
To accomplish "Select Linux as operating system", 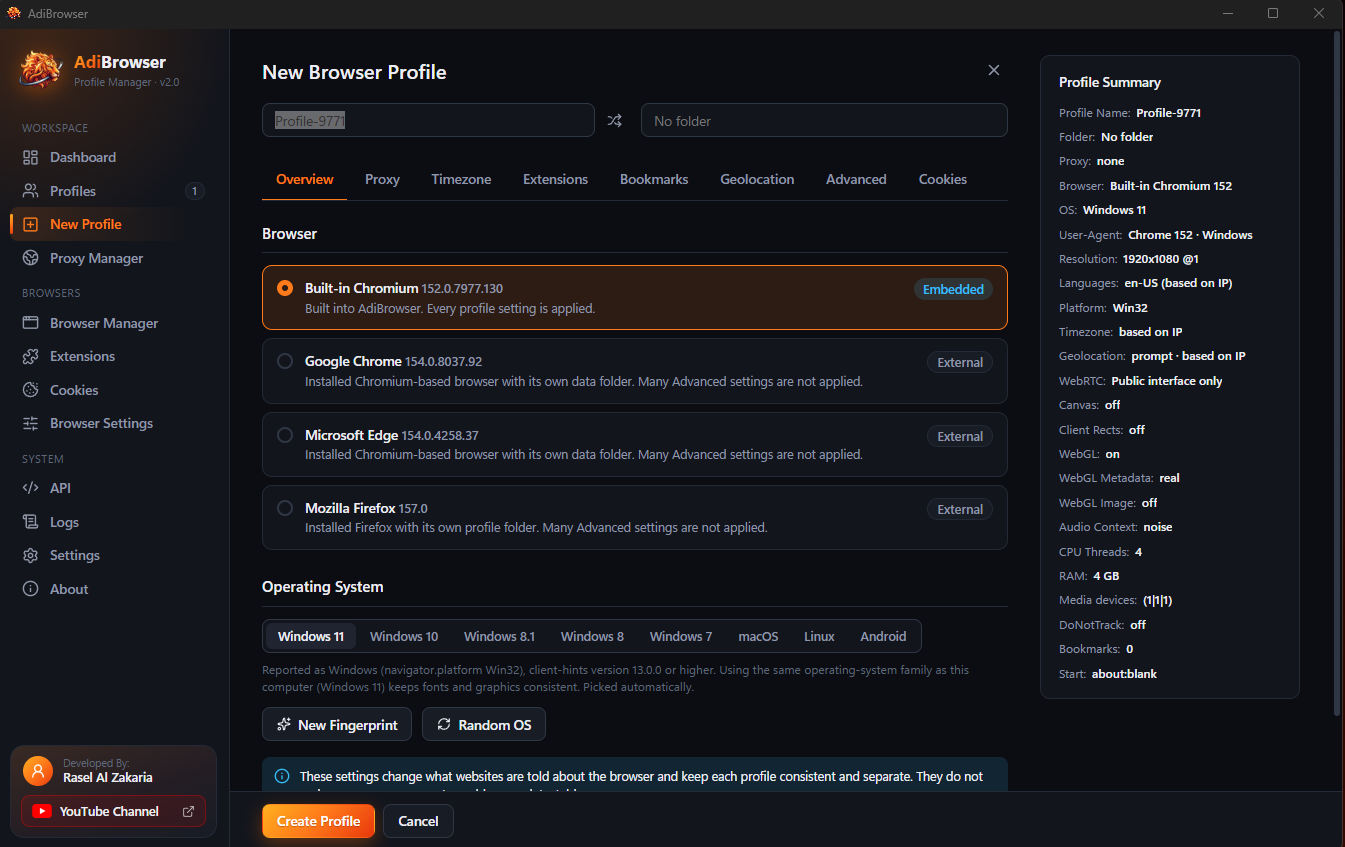I will [x=819, y=636].
